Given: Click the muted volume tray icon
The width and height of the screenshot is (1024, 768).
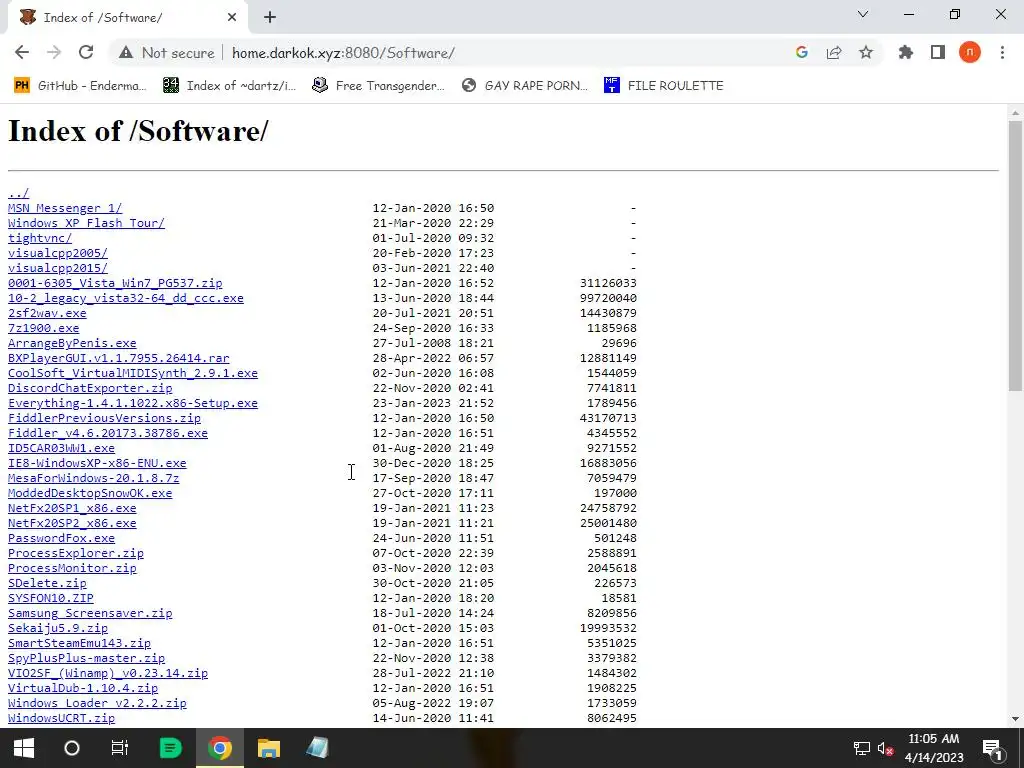Looking at the screenshot, I should click(886, 748).
